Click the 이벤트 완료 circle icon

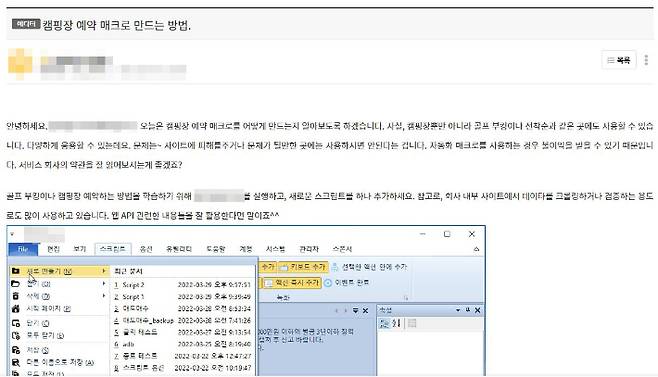pyautogui.click(x=328, y=283)
